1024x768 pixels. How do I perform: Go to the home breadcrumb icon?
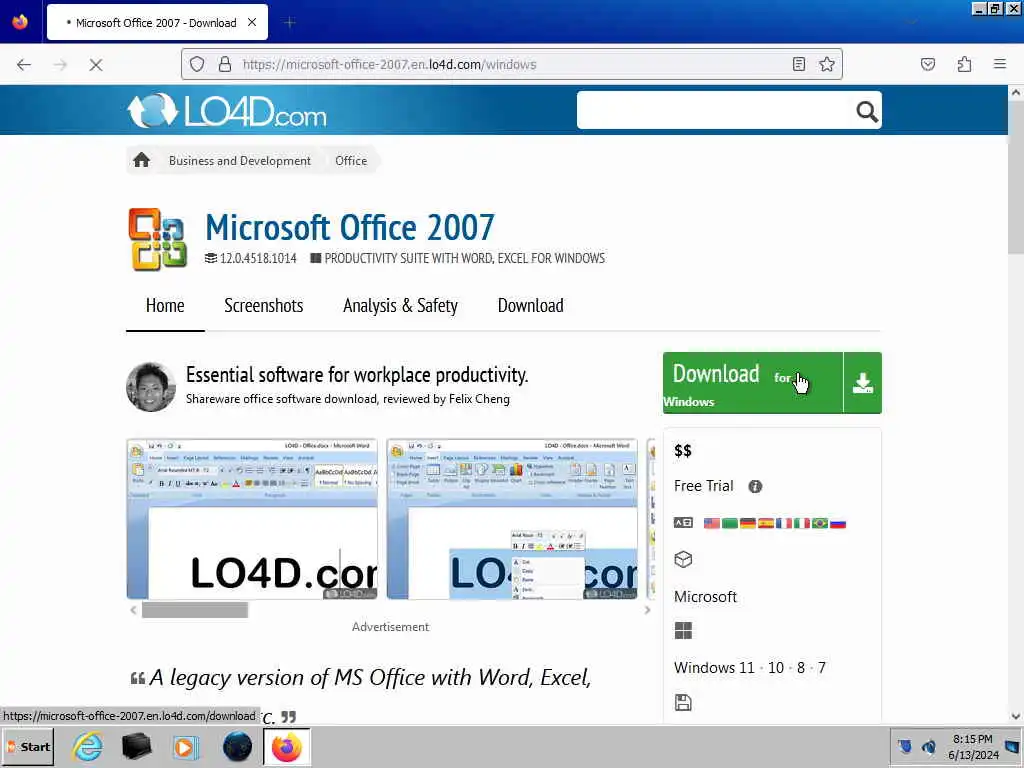pyautogui.click(x=142, y=160)
